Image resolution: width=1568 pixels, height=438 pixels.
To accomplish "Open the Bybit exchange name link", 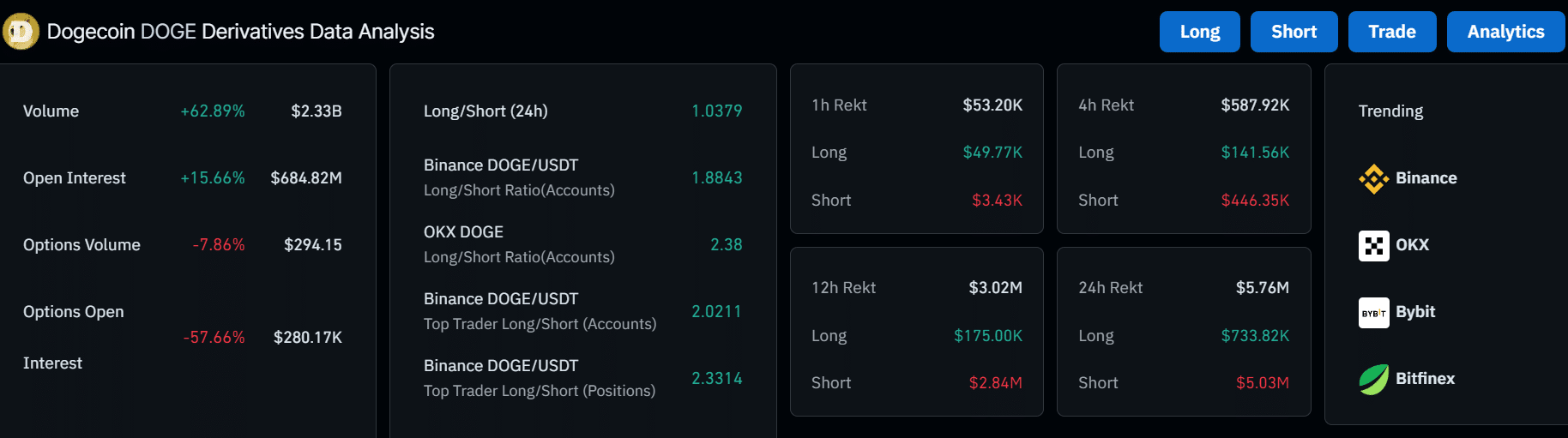I will click(1414, 312).
